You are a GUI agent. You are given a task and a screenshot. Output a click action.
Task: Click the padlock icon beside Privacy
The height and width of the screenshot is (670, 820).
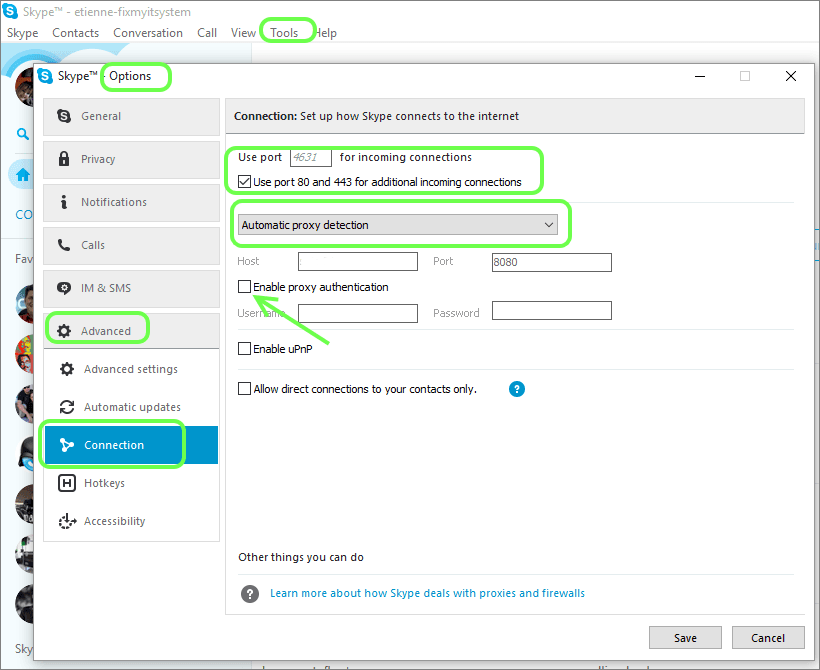(64, 158)
